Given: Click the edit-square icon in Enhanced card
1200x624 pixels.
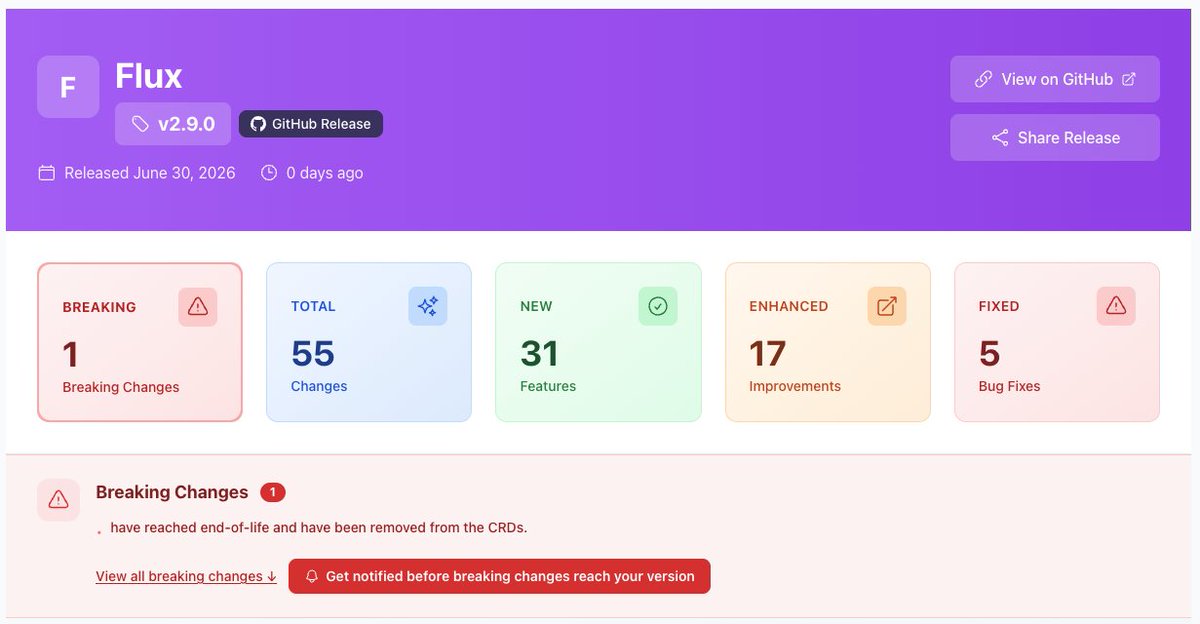Looking at the screenshot, I should (x=887, y=306).
